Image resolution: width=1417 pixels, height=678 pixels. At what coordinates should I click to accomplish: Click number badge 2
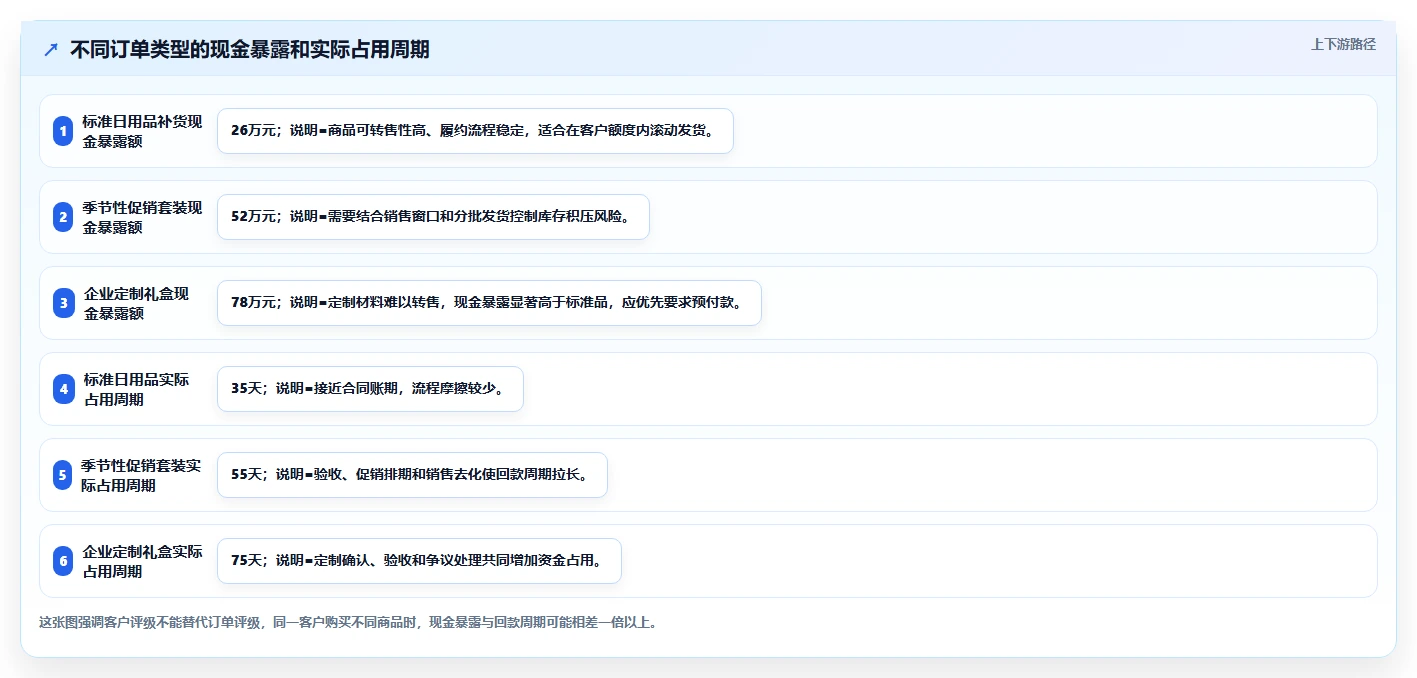[x=63, y=217]
